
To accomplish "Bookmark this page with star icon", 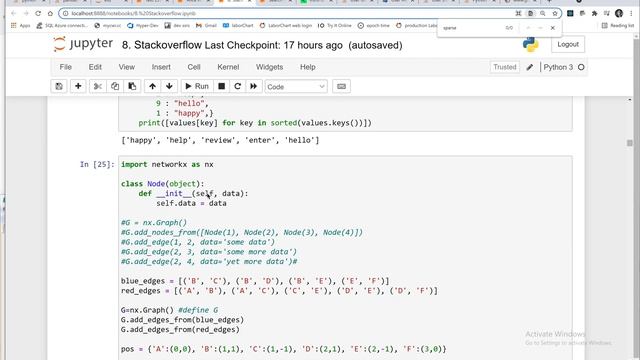I will 555,13.
